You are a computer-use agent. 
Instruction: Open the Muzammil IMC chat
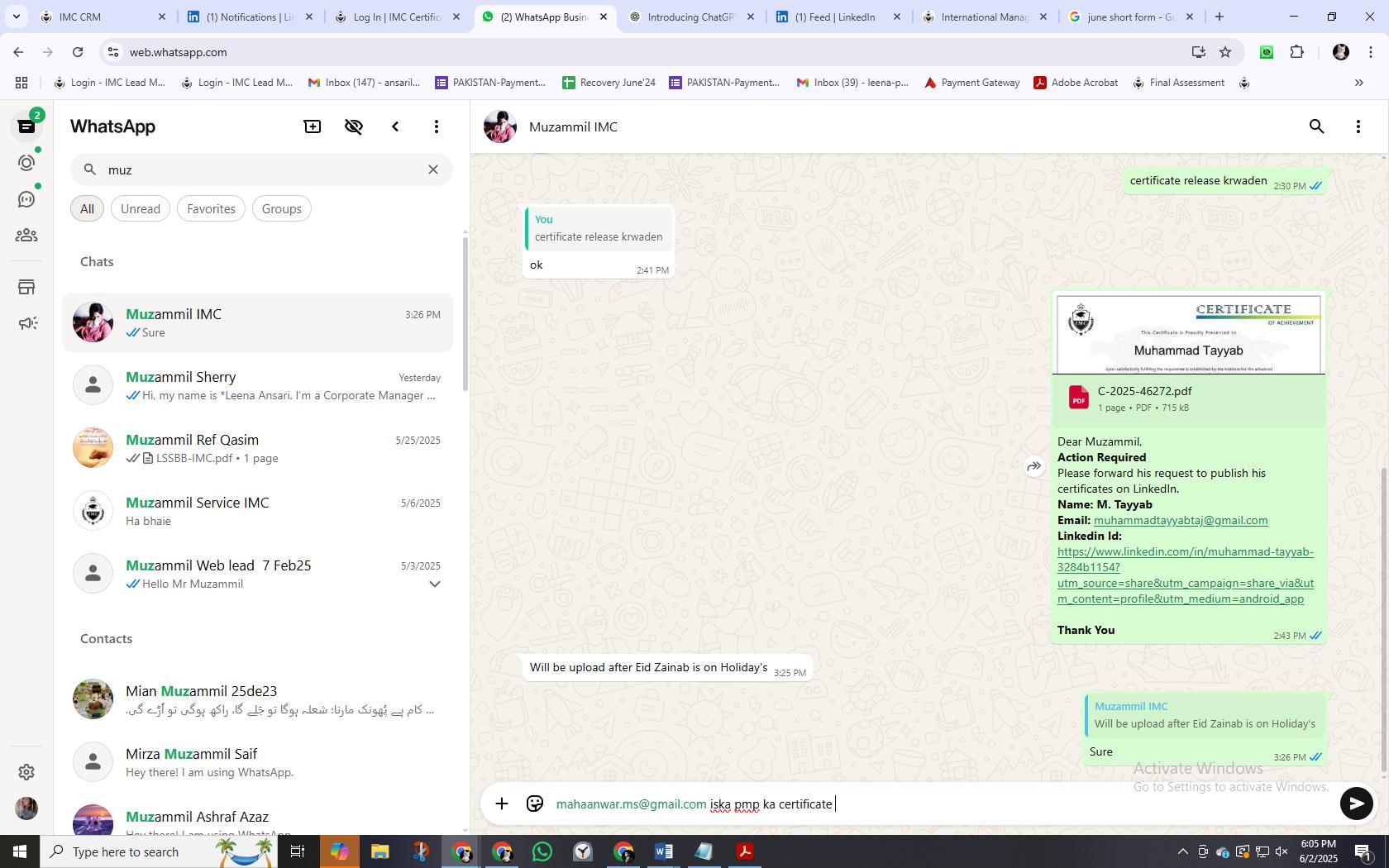pyautogui.click(x=258, y=322)
